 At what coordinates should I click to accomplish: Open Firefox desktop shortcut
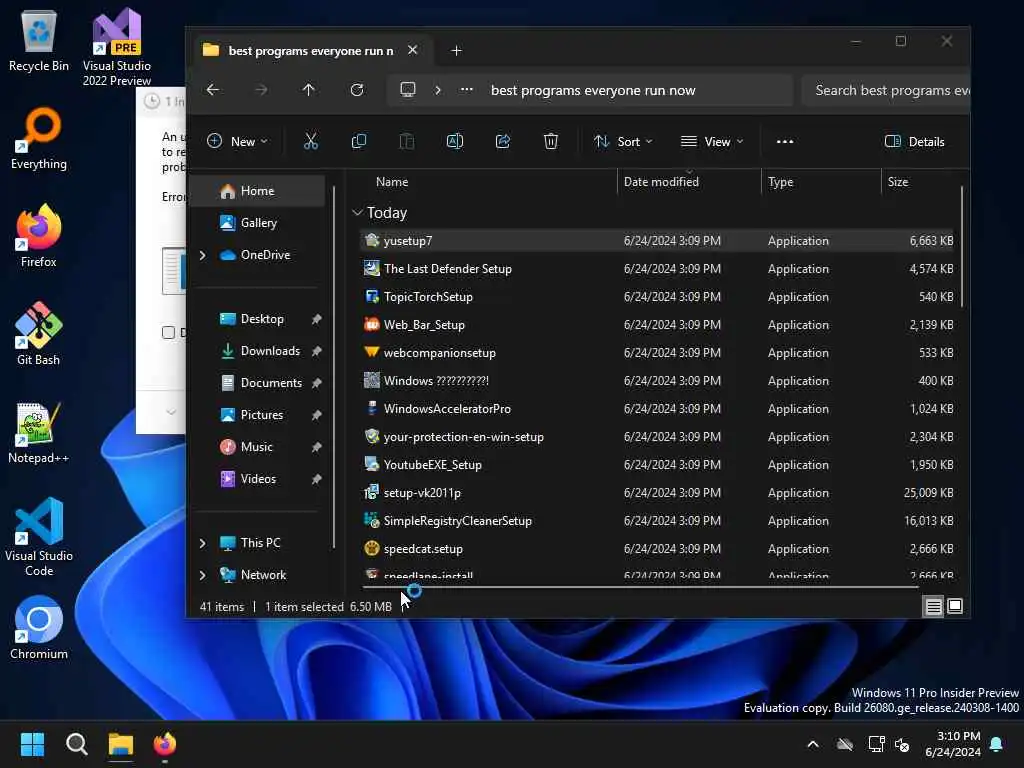pyautogui.click(x=39, y=236)
